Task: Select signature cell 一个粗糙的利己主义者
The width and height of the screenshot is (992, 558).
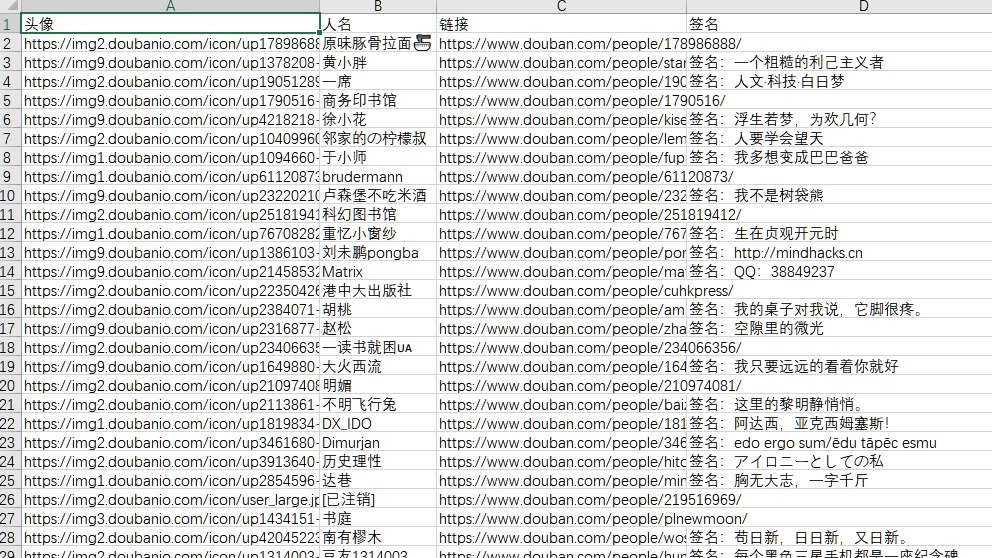Action: tap(839, 63)
